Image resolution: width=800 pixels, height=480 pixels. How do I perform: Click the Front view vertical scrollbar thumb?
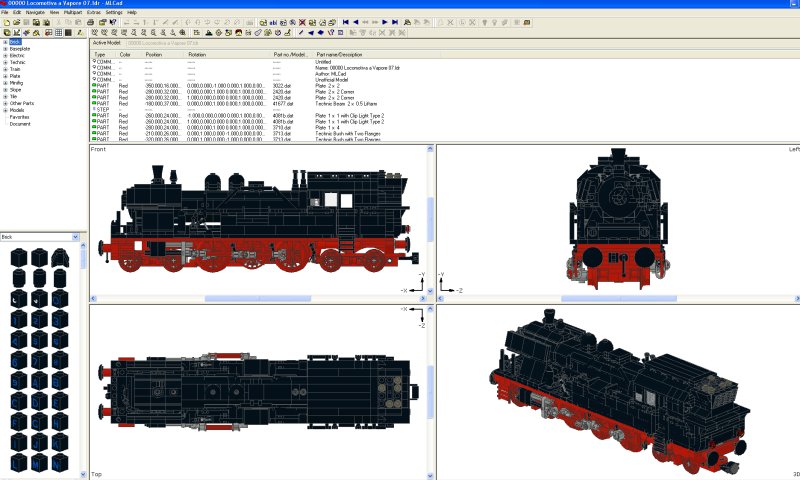click(x=430, y=219)
